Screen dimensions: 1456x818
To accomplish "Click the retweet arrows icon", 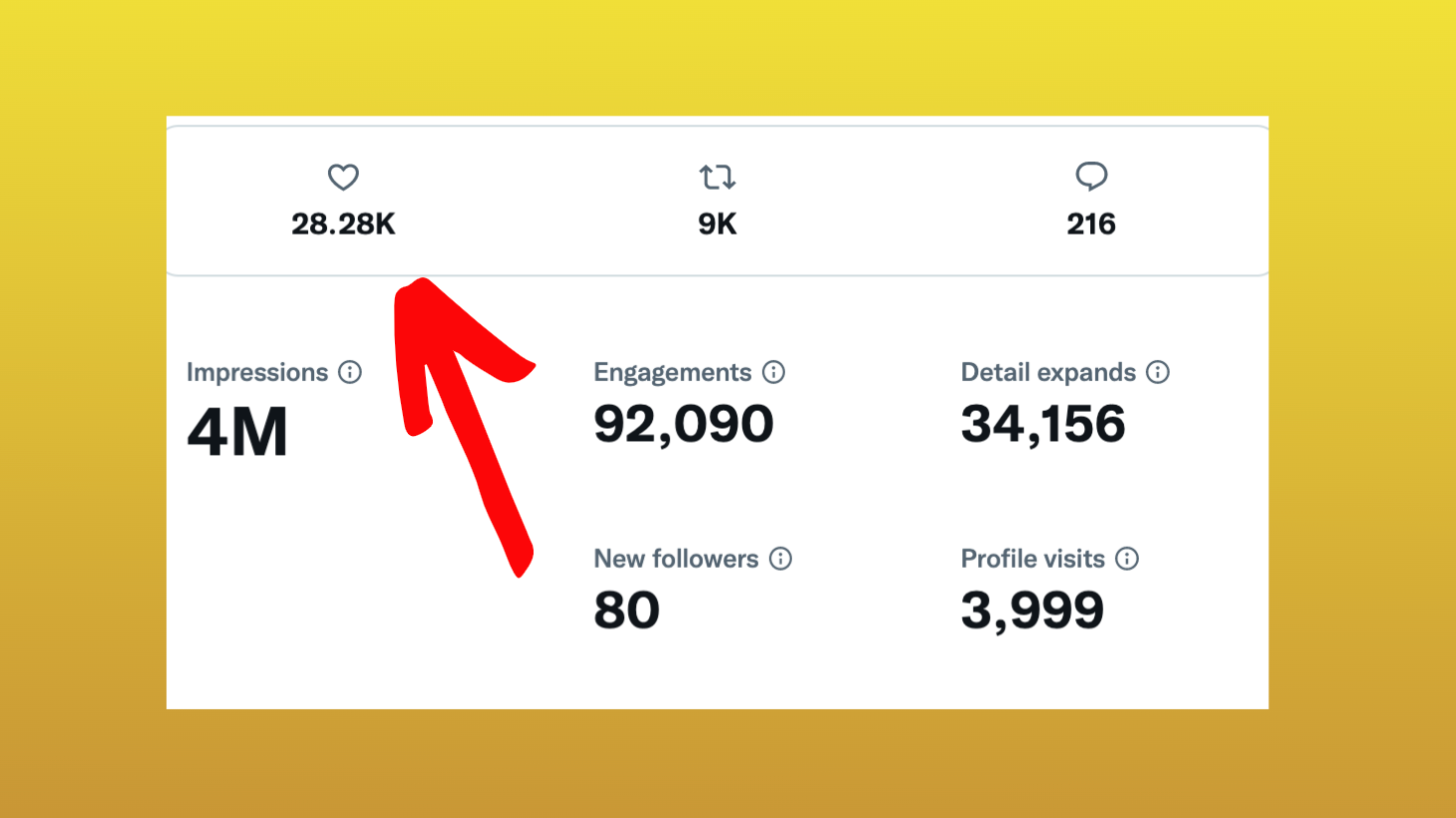I will 717,178.
